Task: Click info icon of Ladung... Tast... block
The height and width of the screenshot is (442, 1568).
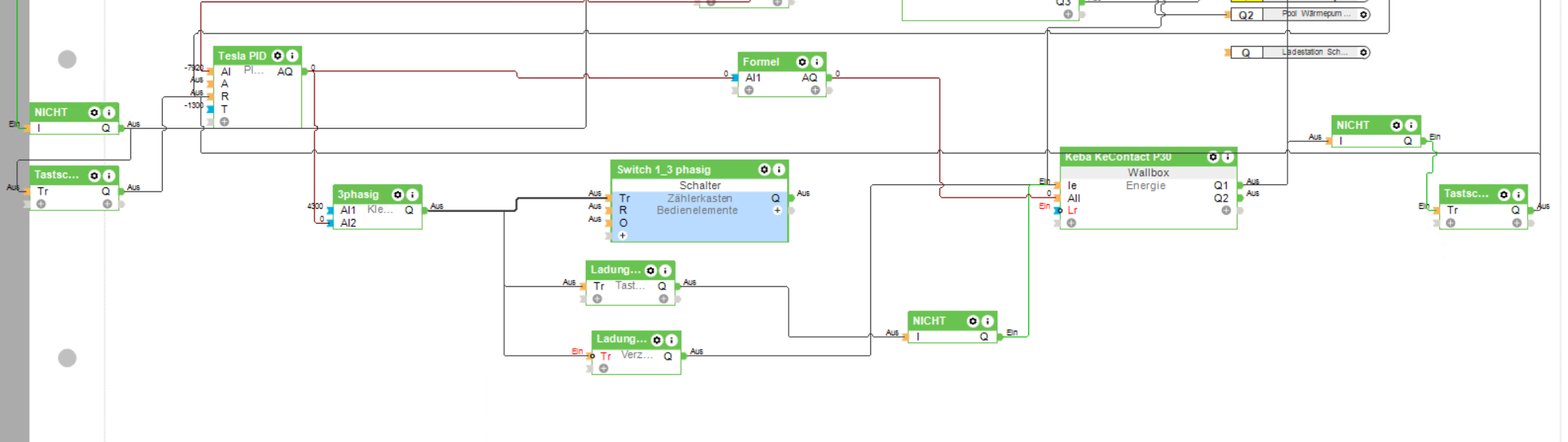Action: [665, 270]
